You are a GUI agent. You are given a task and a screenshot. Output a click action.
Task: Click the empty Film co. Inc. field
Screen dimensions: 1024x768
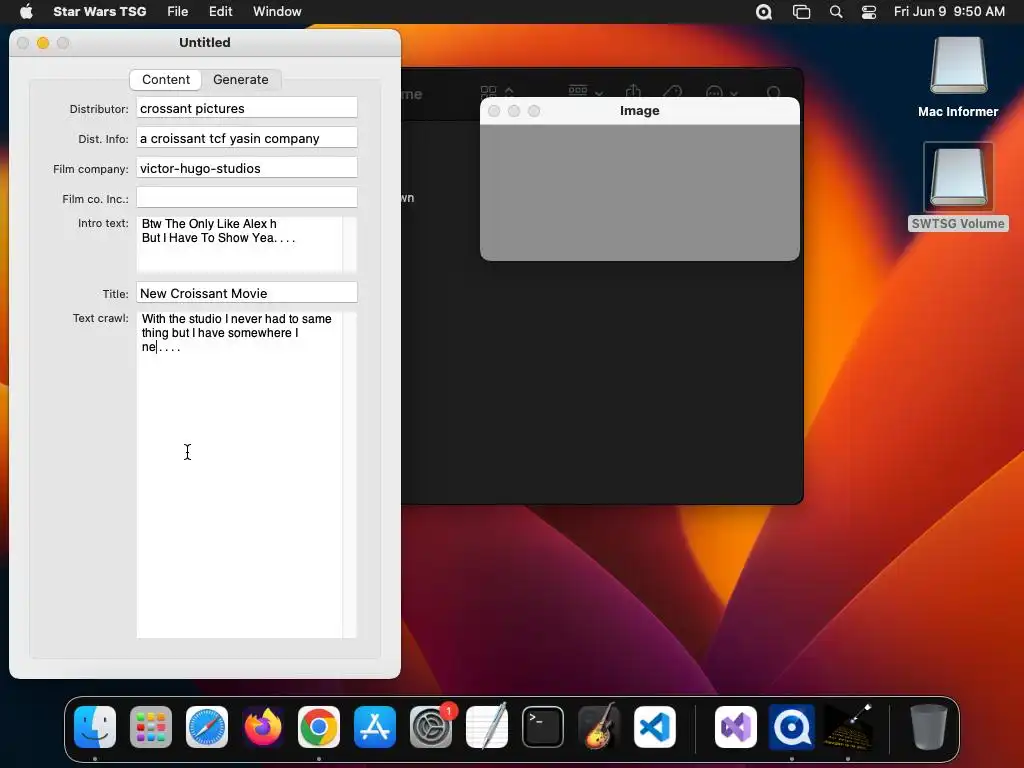click(x=247, y=198)
